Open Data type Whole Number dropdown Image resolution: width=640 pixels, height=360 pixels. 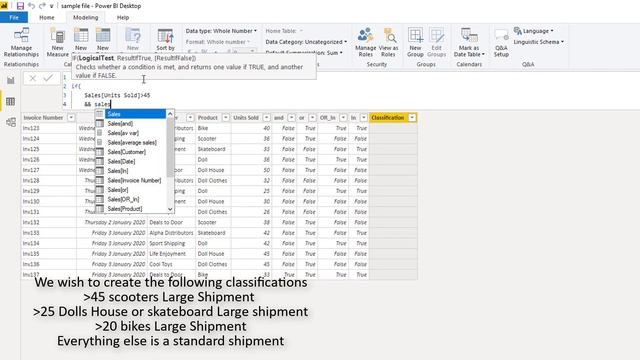(x=221, y=31)
